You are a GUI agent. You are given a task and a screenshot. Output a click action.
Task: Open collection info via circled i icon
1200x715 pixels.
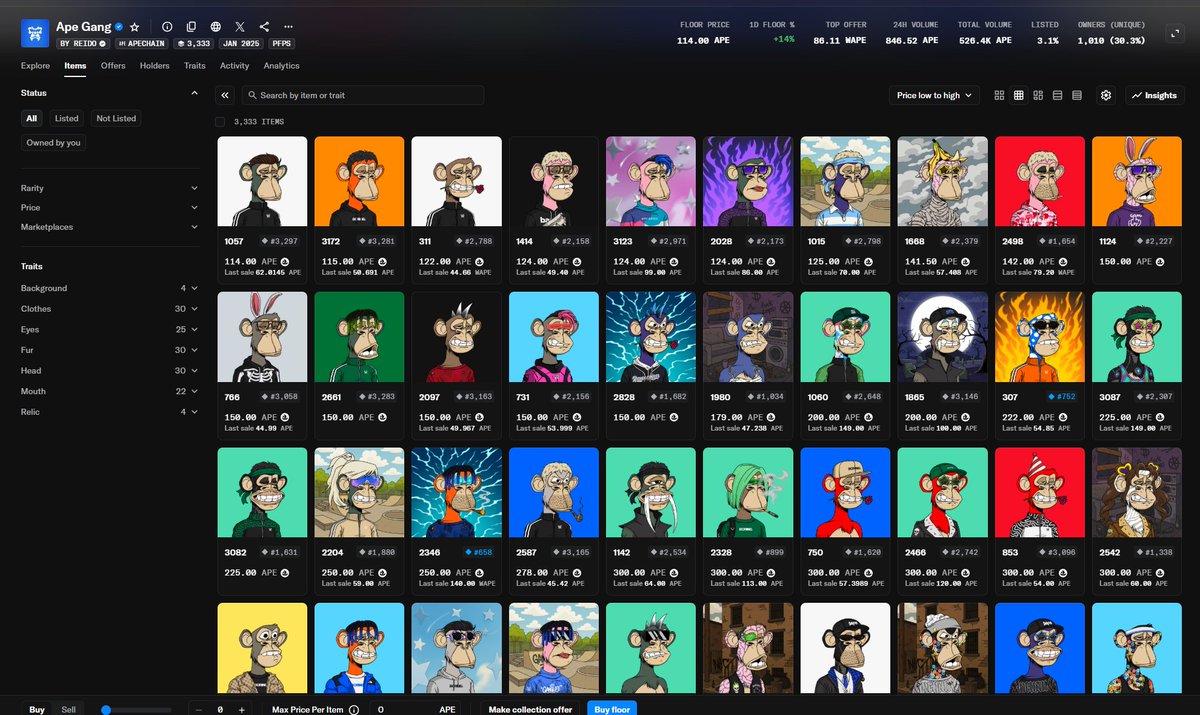tap(167, 27)
